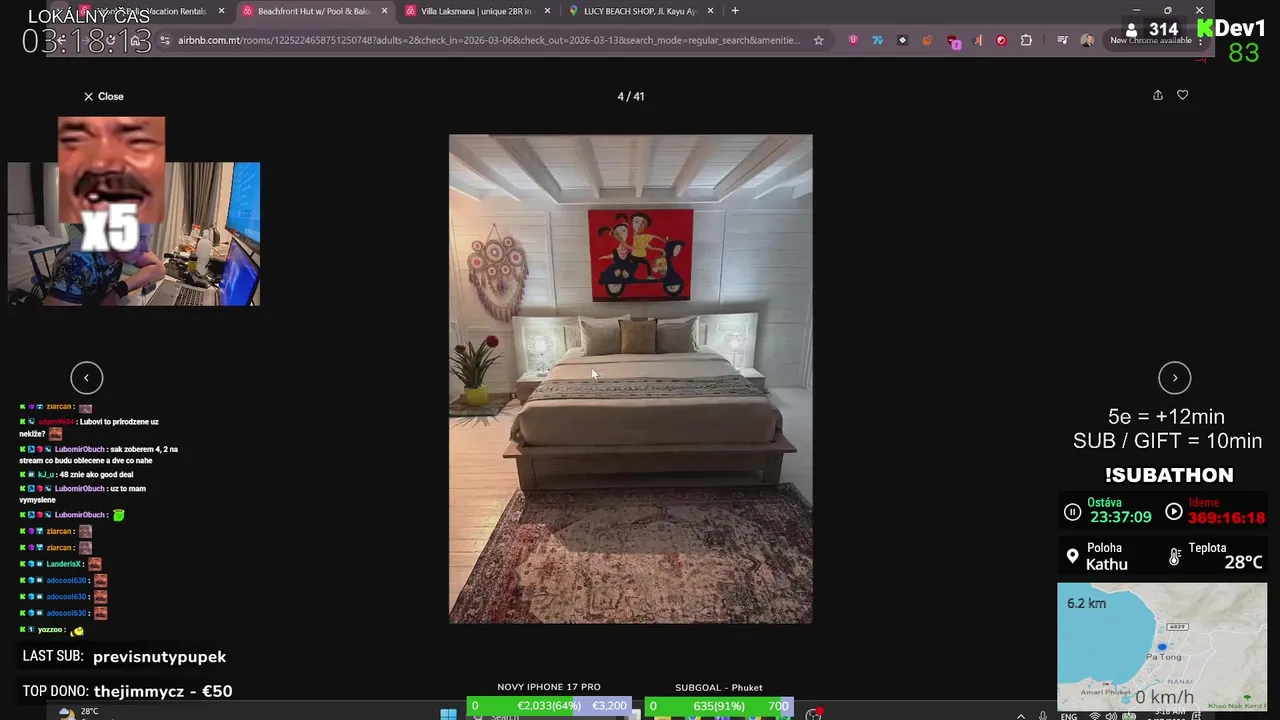Click the taskbar microphone icon
Screen dimensions: 1280x720
point(1043,716)
